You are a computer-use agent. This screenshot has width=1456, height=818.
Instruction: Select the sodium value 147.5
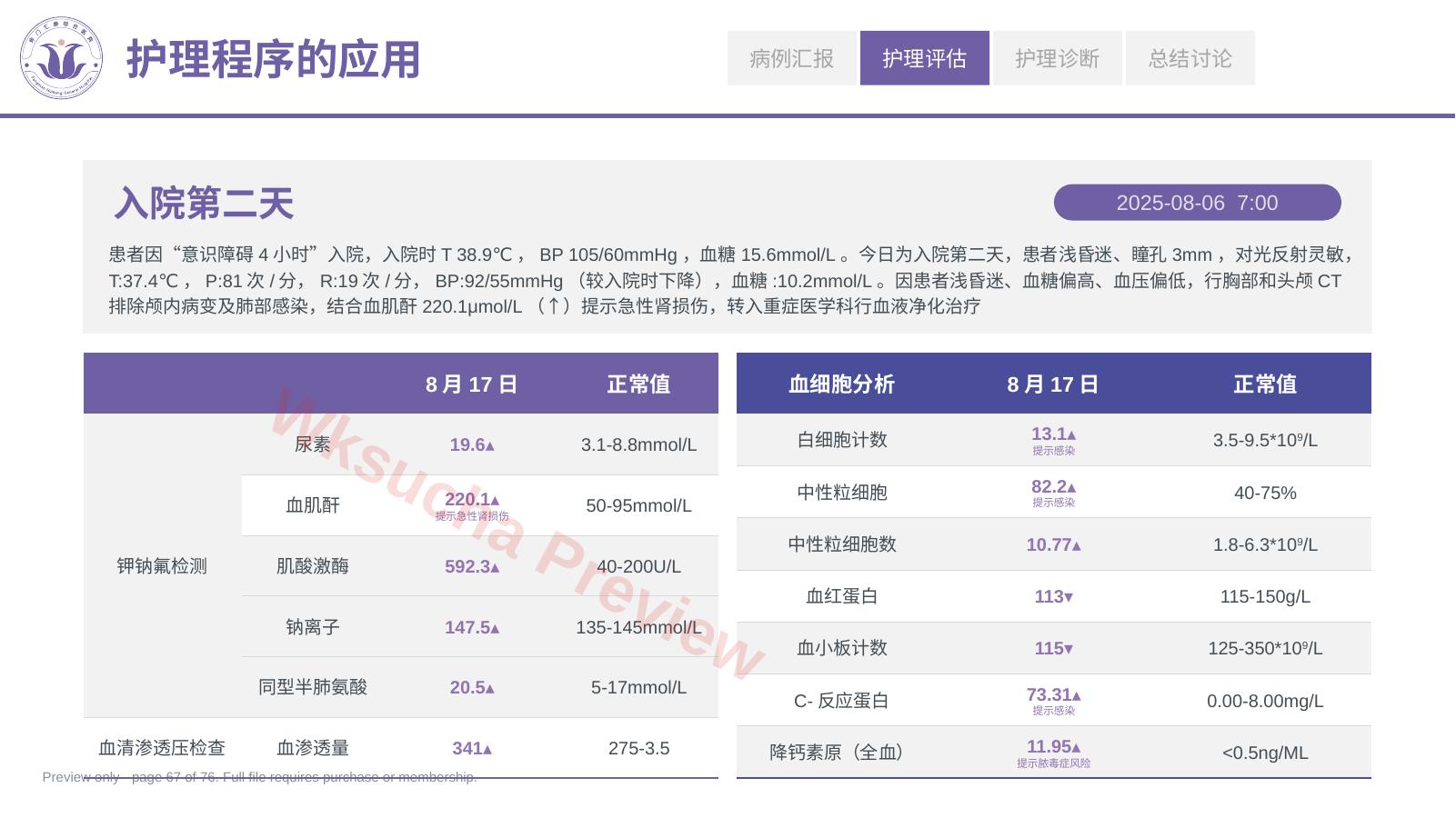472,627
